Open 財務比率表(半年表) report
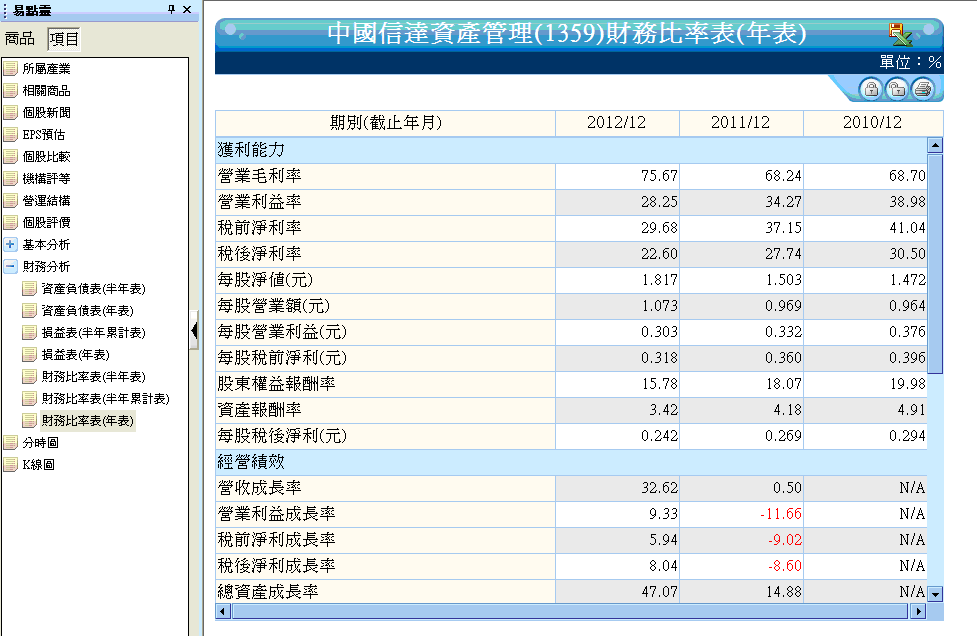Screen dimensions: 977x636 (93, 376)
